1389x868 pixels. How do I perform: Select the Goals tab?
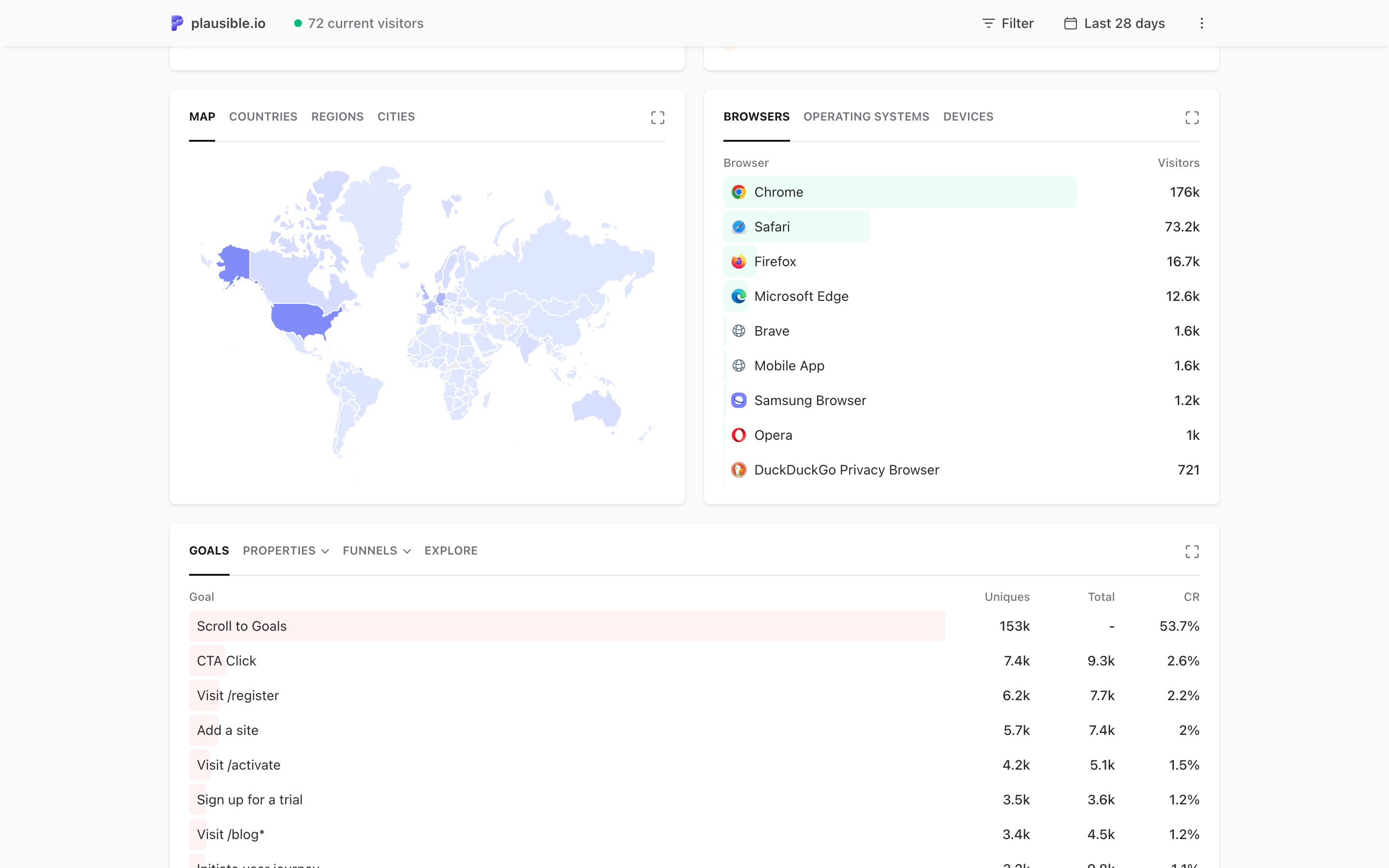click(x=209, y=551)
